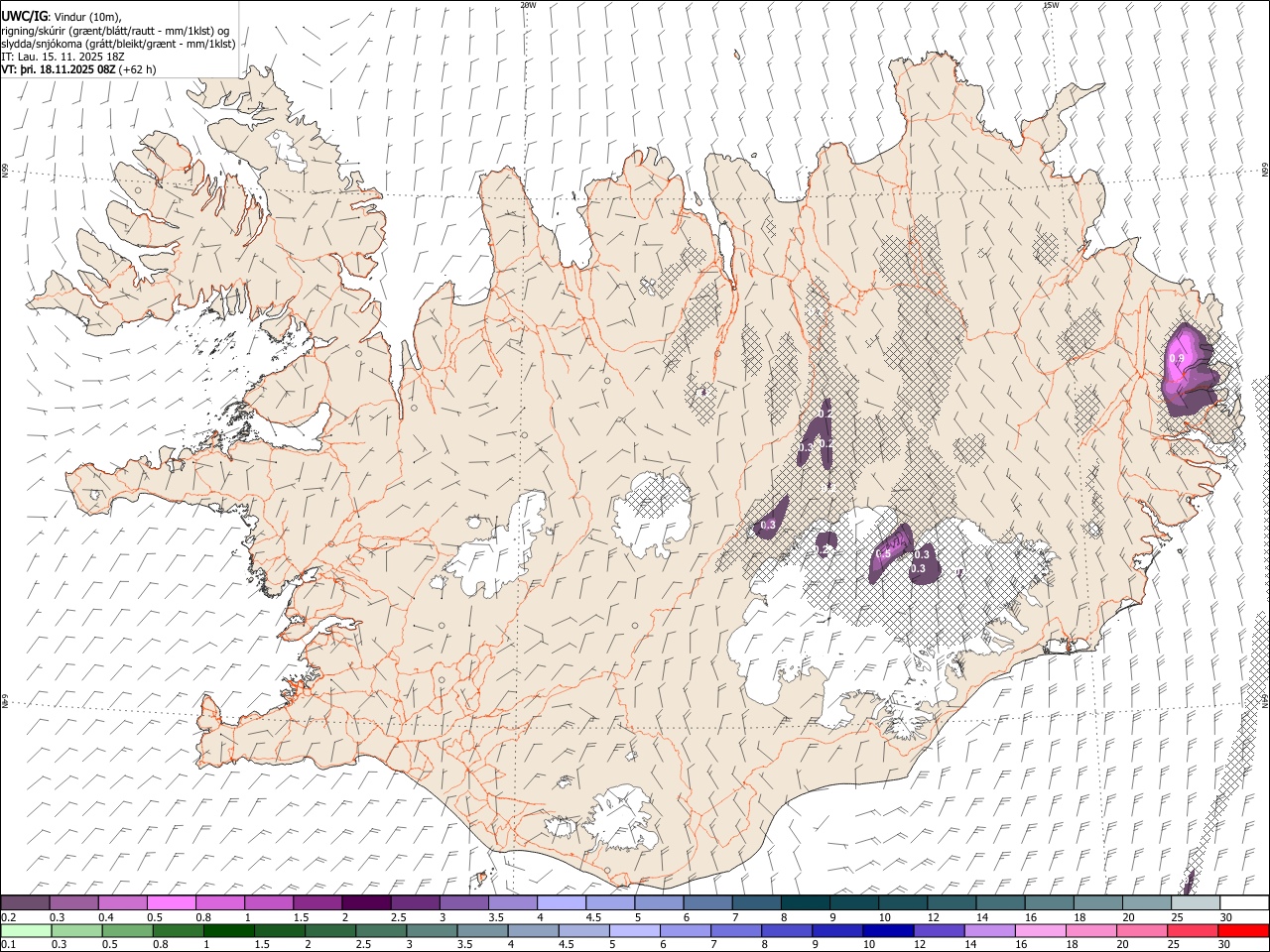Select the violet 12 swatch in the lower rain scale
The width and height of the screenshot is (1270, 952).
coord(938,930)
